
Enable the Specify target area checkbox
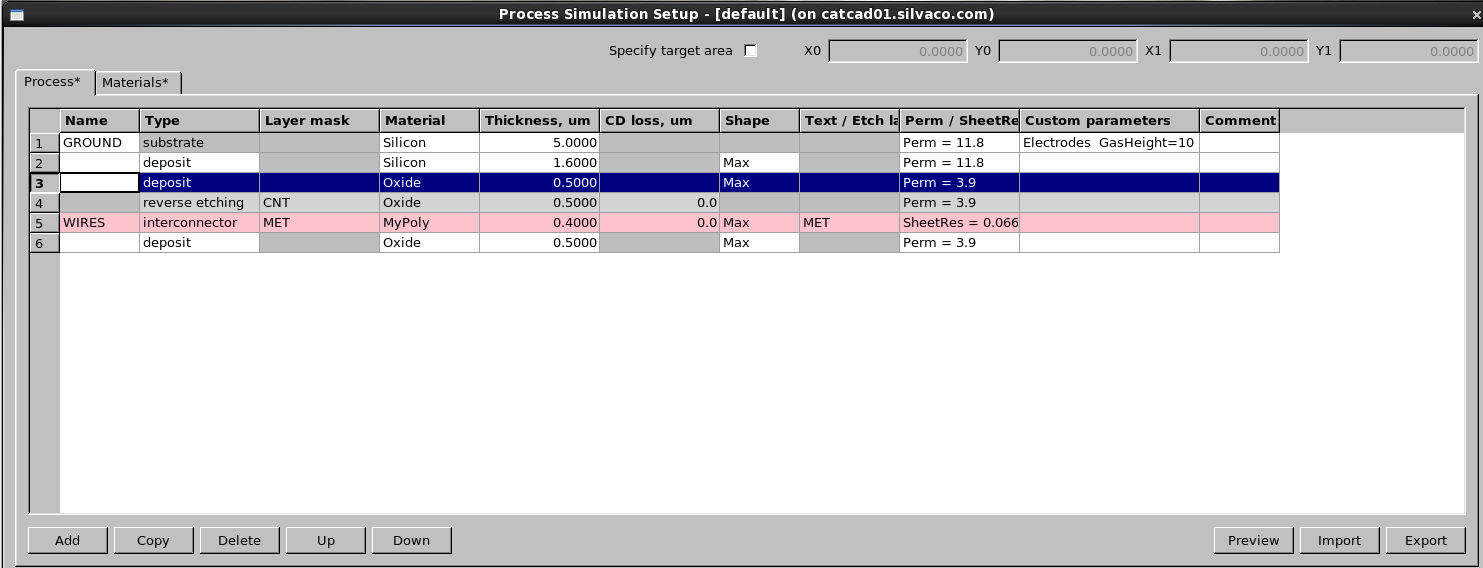click(750, 51)
